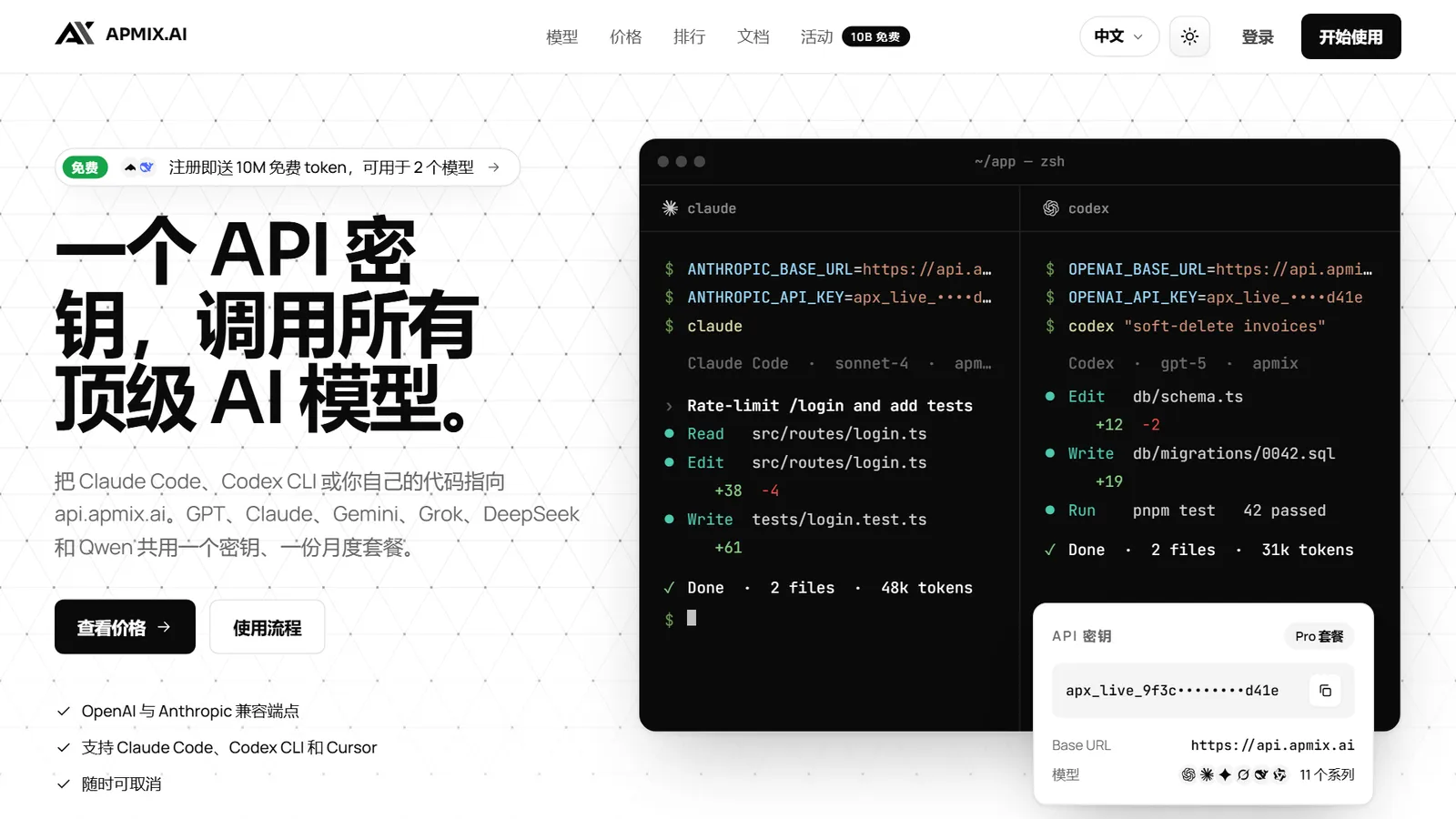1456x819 pixels.
Task: Click the APMIX.AI logo
Action: click(121, 35)
